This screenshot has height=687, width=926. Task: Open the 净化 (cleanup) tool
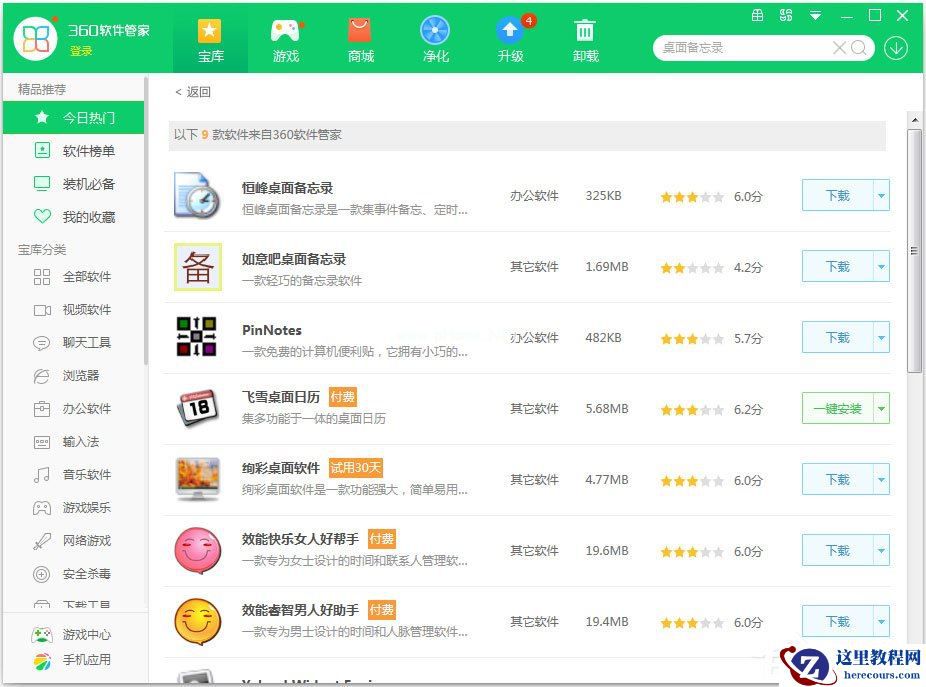click(435, 40)
